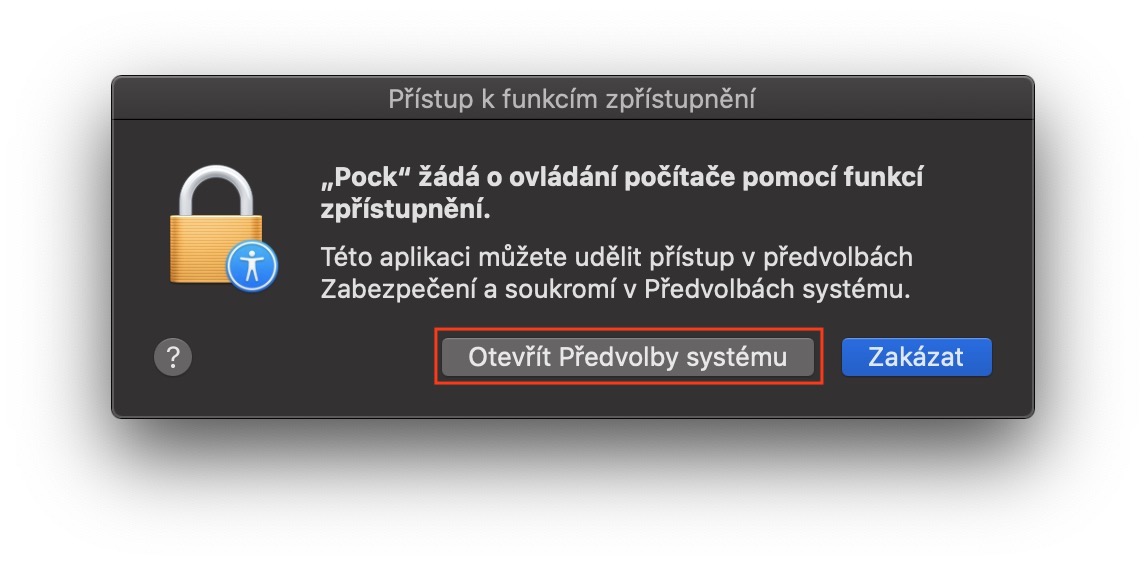Click the blue accessibility badge icon
This screenshot has width=1146, height=566.
coord(251,265)
